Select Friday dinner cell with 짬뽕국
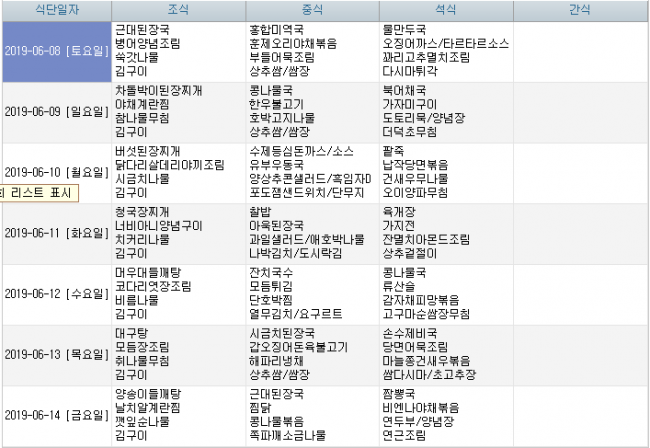 pos(445,414)
